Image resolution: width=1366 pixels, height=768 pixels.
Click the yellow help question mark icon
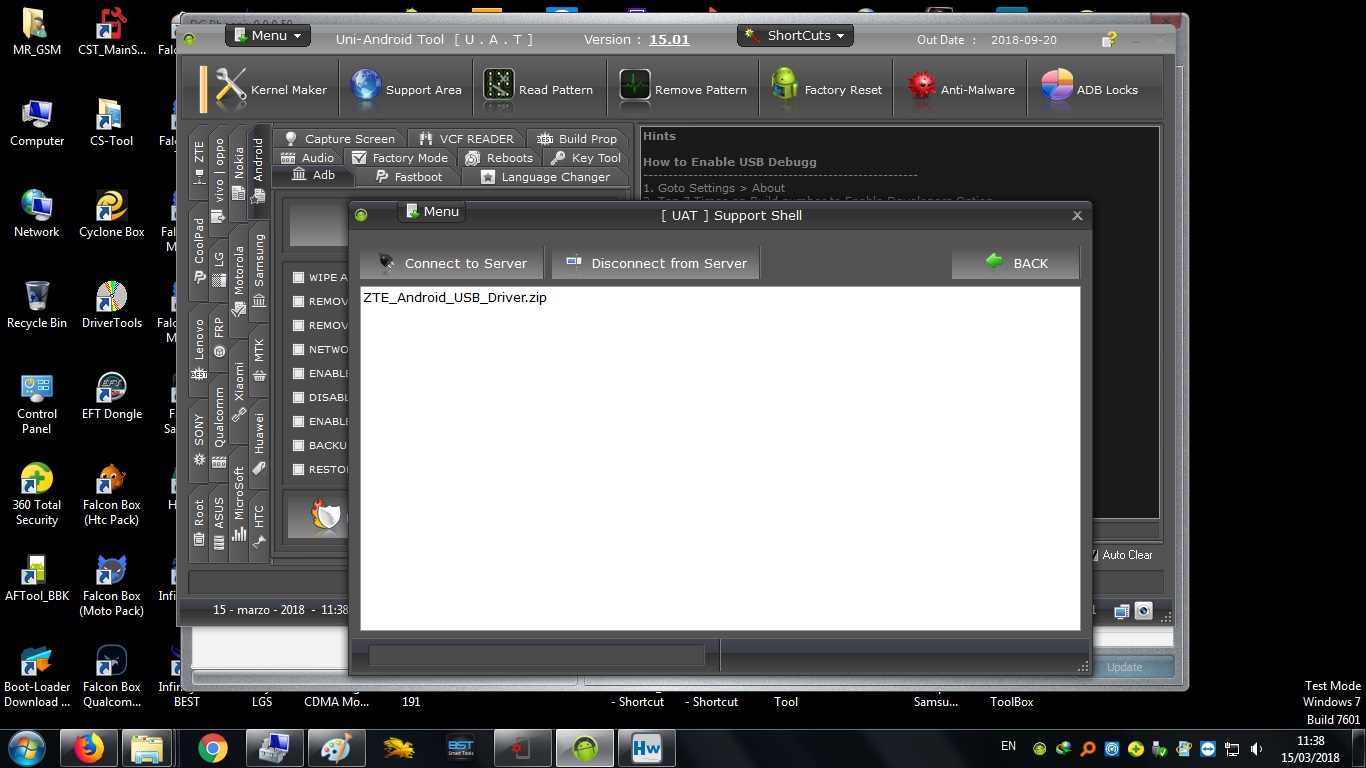pos(1109,40)
